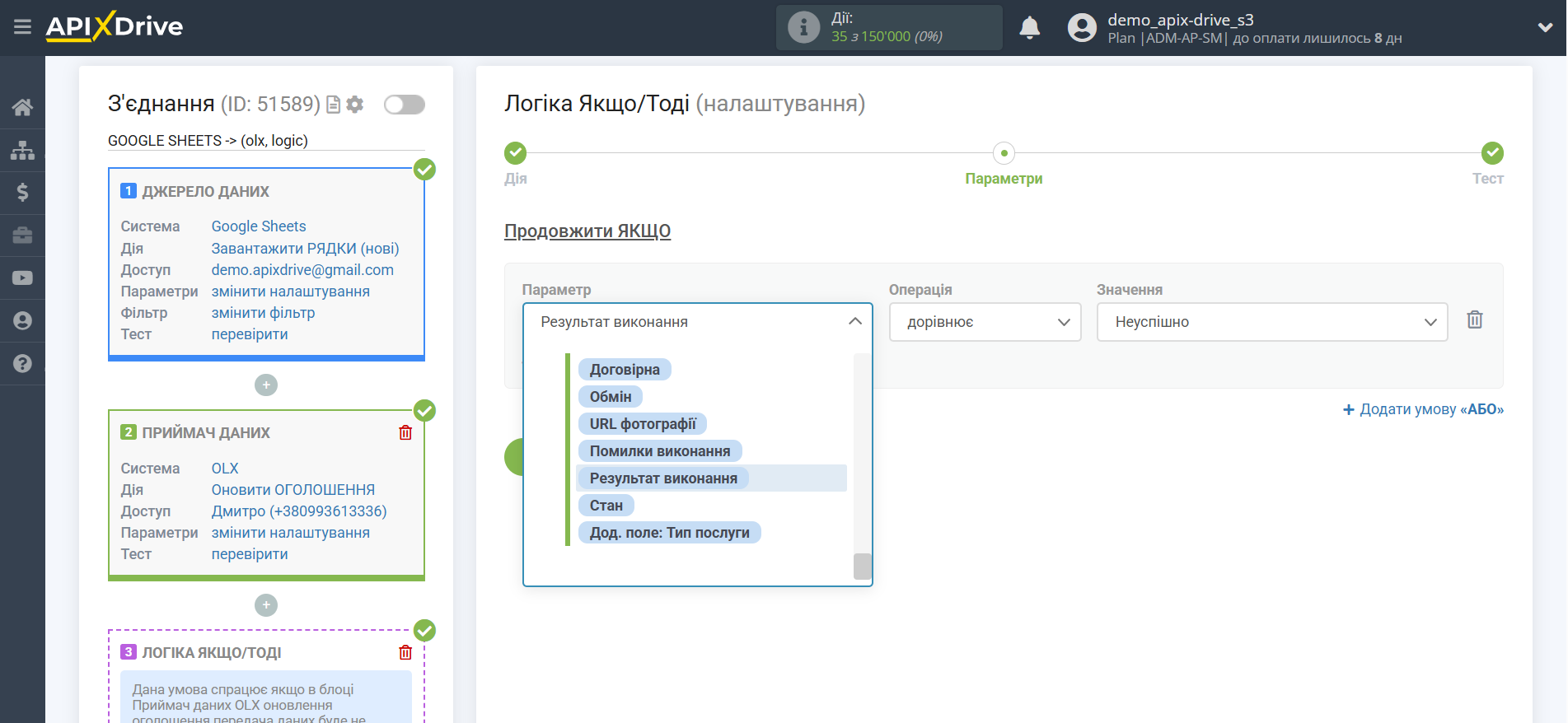Viewport: 1568px width, 723px height.
Task: Select Стан option in list
Action: pos(606,506)
